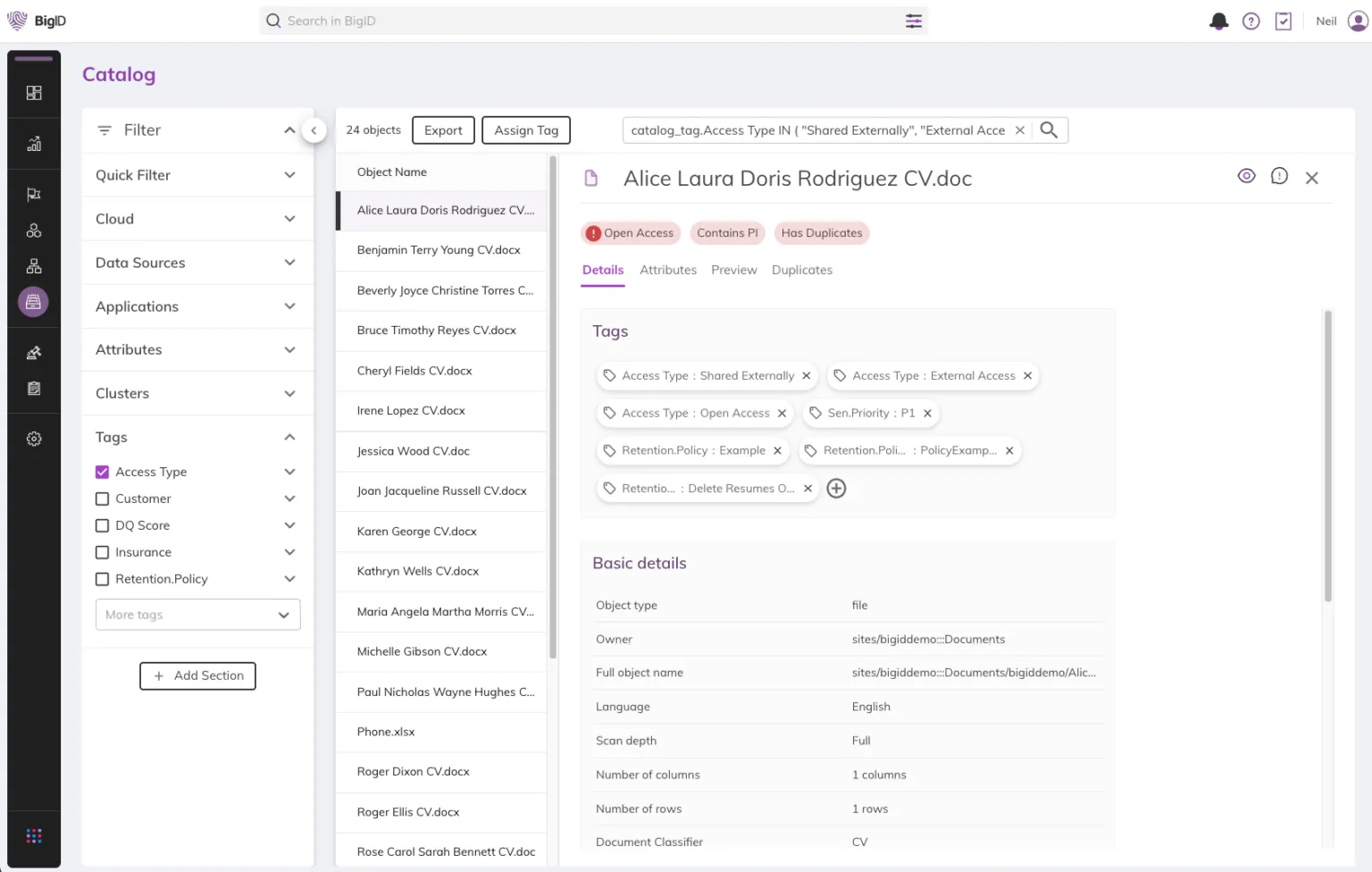Screen dimensions: 1372x872
Task: Open search filter settings sliders icon
Action: pos(913,21)
